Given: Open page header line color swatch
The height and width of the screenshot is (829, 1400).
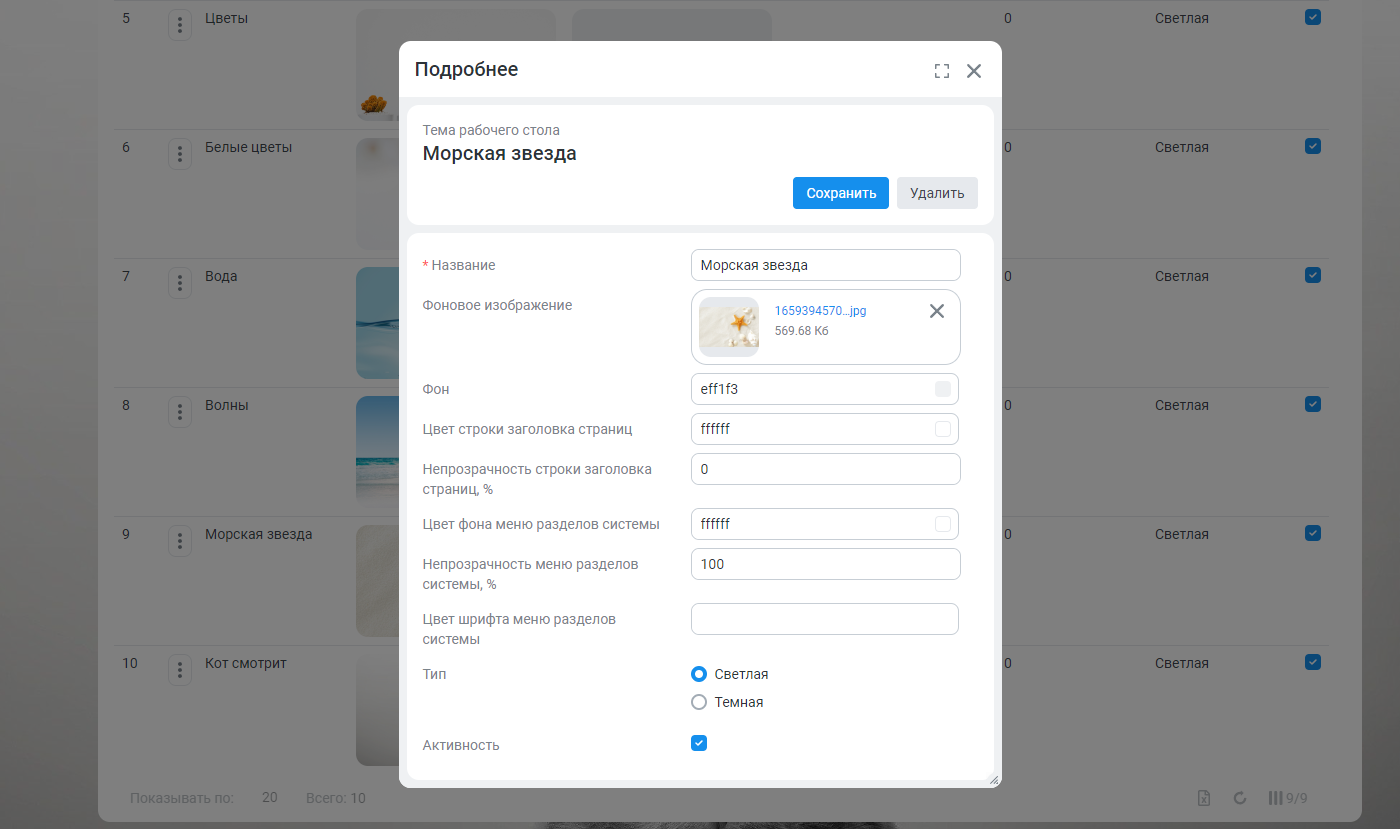Looking at the screenshot, I should [943, 429].
